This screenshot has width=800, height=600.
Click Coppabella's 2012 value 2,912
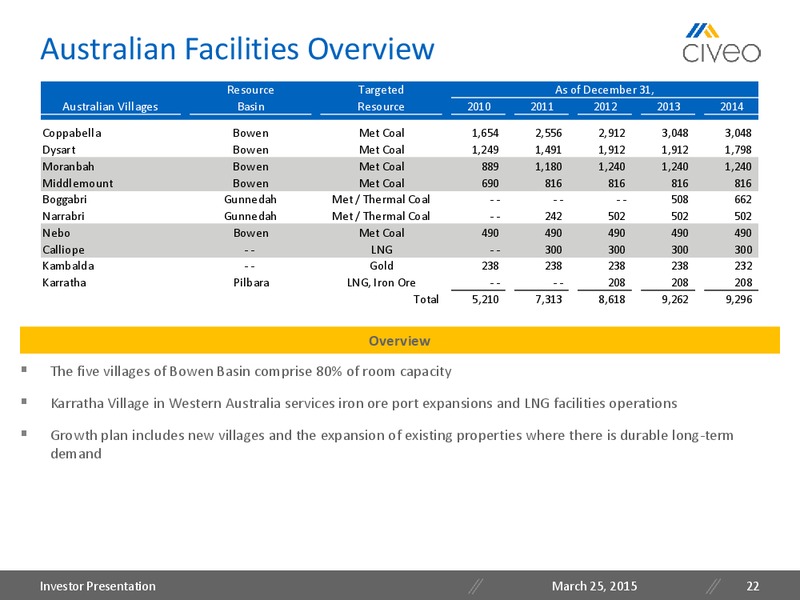[612, 133]
